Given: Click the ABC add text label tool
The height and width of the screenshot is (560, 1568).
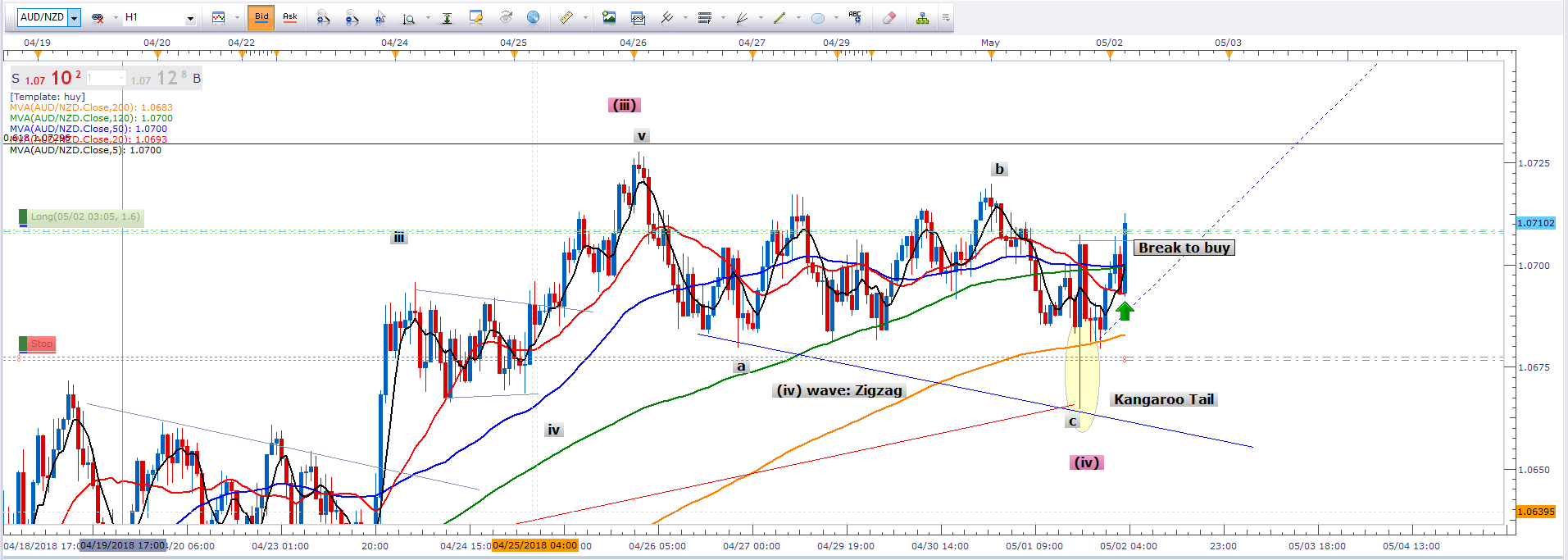Looking at the screenshot, I should pyautogui.click(x=855, y=17).
